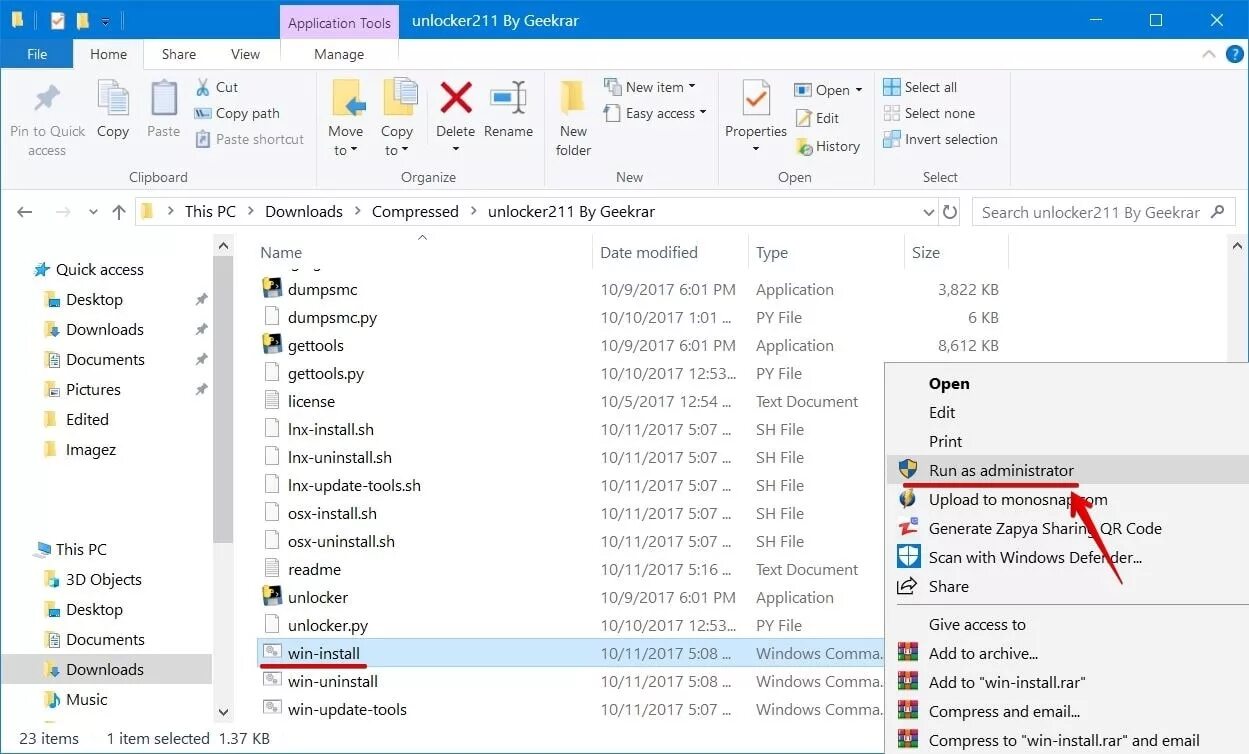The width and height of the screenshot is (1249, 754).
Task: Open the Manage Application Tools tab
Action: (339, 54)
